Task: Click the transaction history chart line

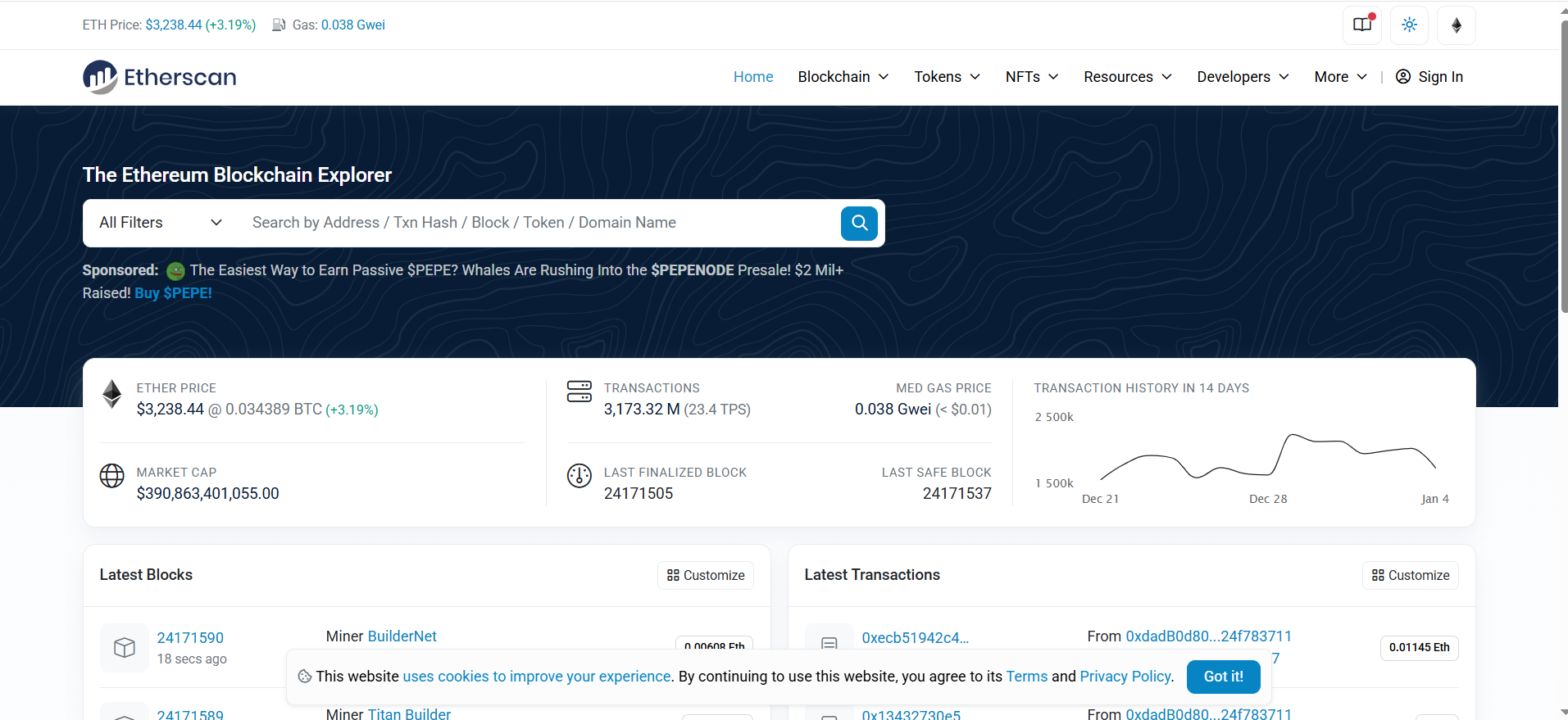Action: tap(1268, 455)
